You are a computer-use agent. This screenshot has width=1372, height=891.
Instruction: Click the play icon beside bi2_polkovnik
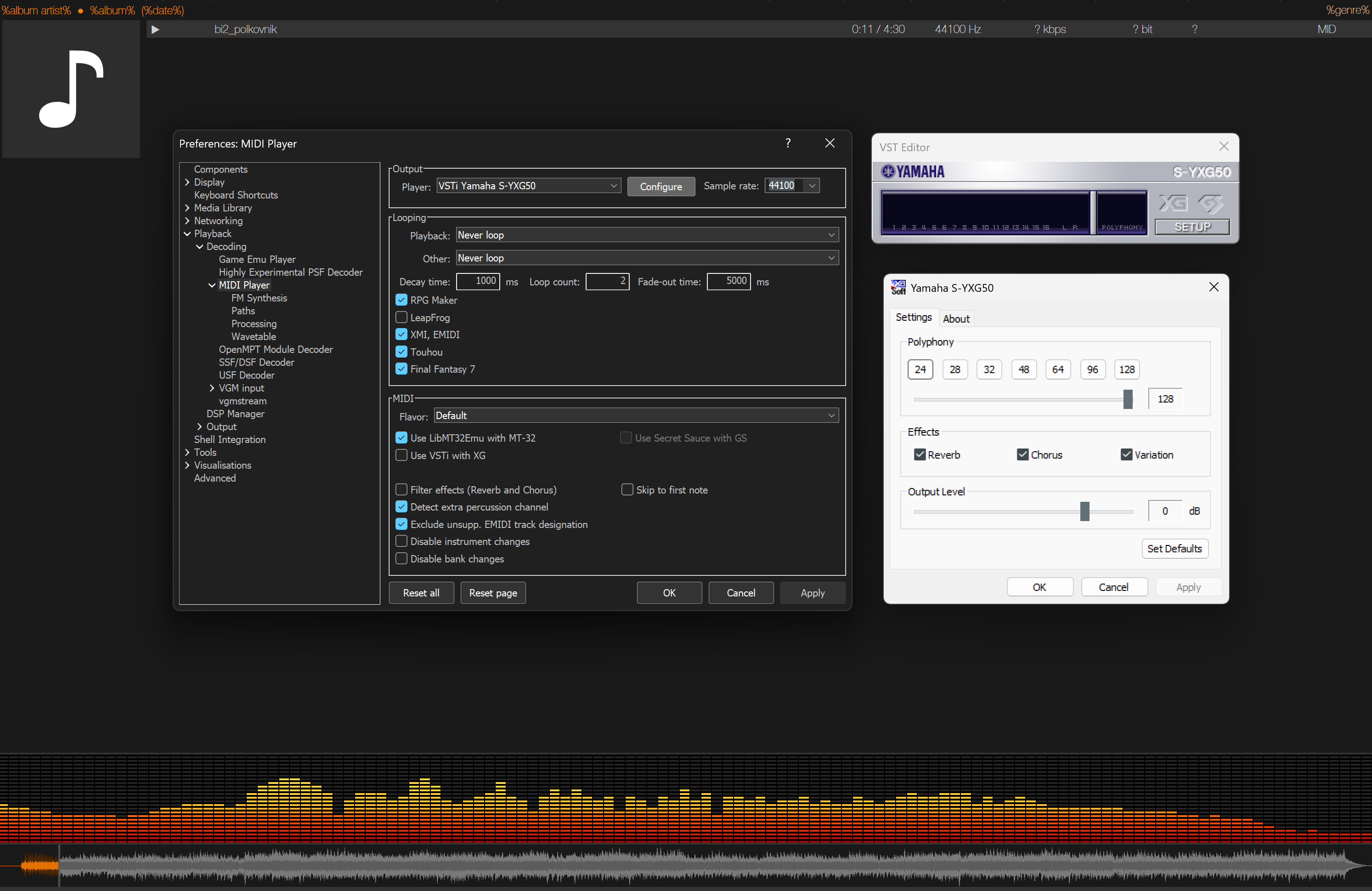[x=155, y=29]
